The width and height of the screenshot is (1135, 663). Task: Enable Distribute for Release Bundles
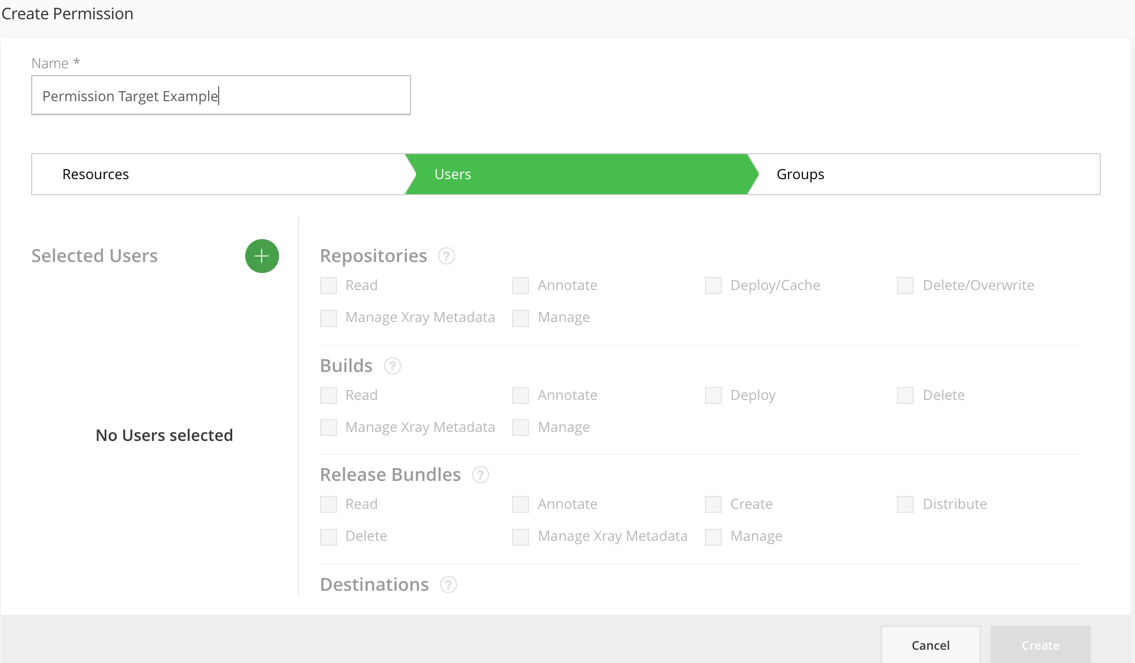pos(905,504)
